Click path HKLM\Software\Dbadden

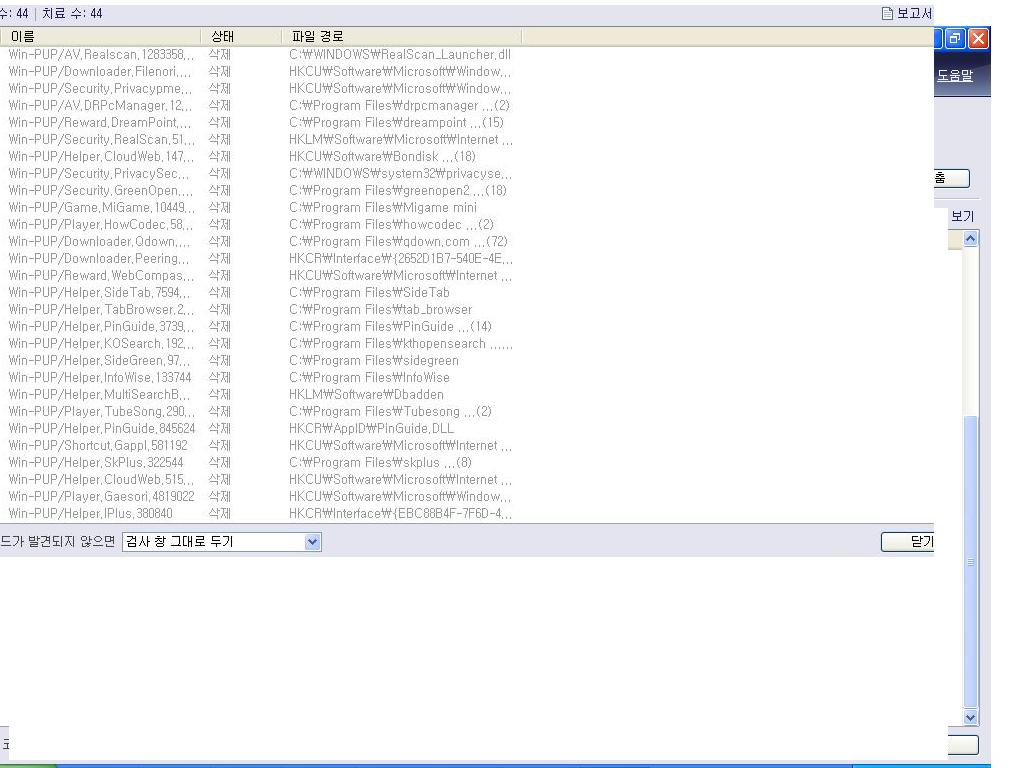[366, 394]
